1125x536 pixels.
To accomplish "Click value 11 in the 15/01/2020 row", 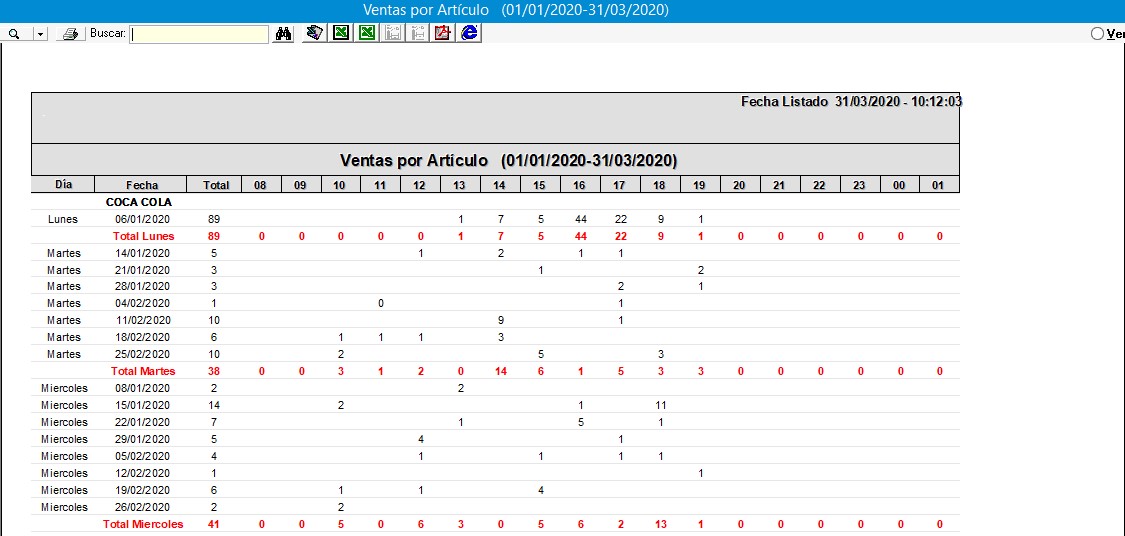I will click(x=661, y=405).
